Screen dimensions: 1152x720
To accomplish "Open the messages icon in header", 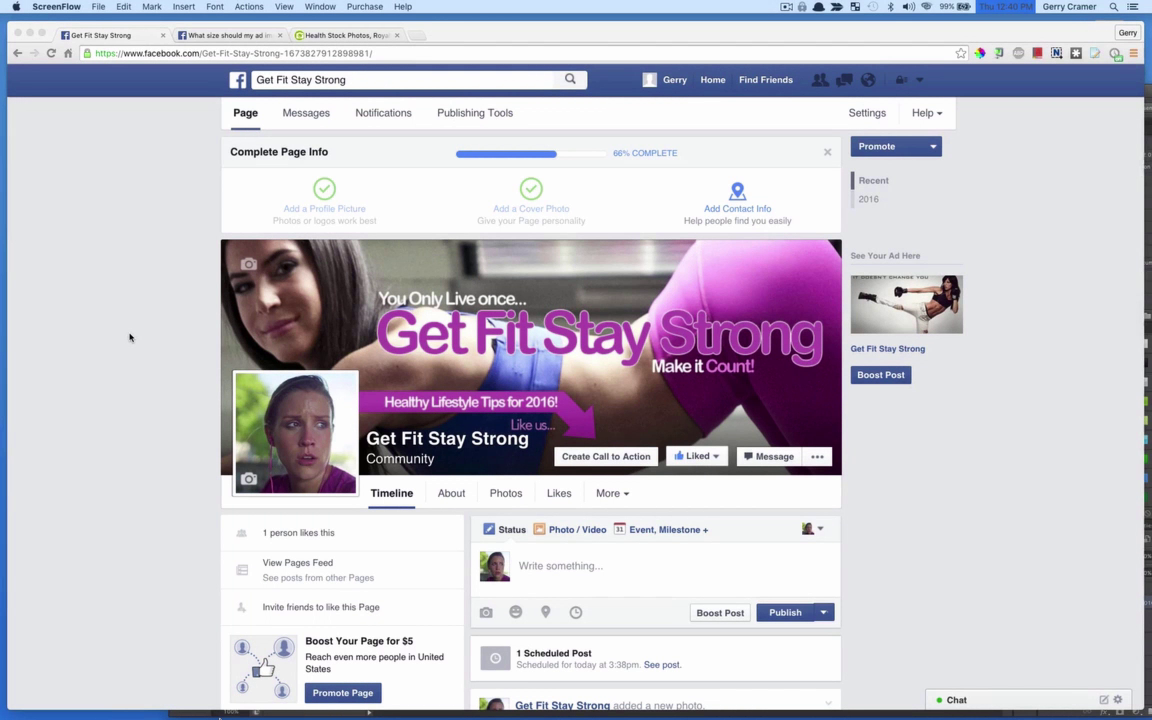I will [x=844, y=80].
